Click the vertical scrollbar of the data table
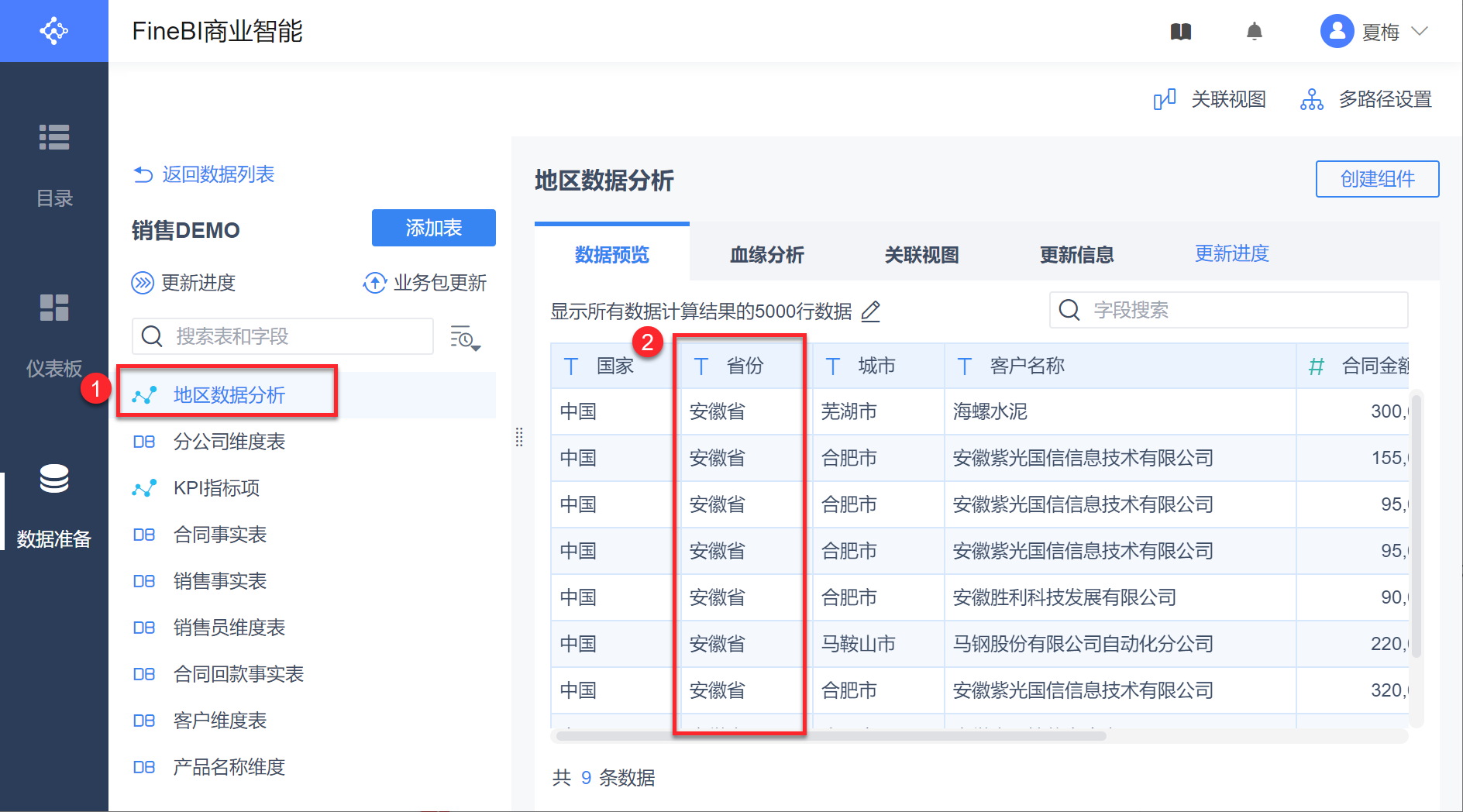 pyautogui.click(x=1416, y=526)
